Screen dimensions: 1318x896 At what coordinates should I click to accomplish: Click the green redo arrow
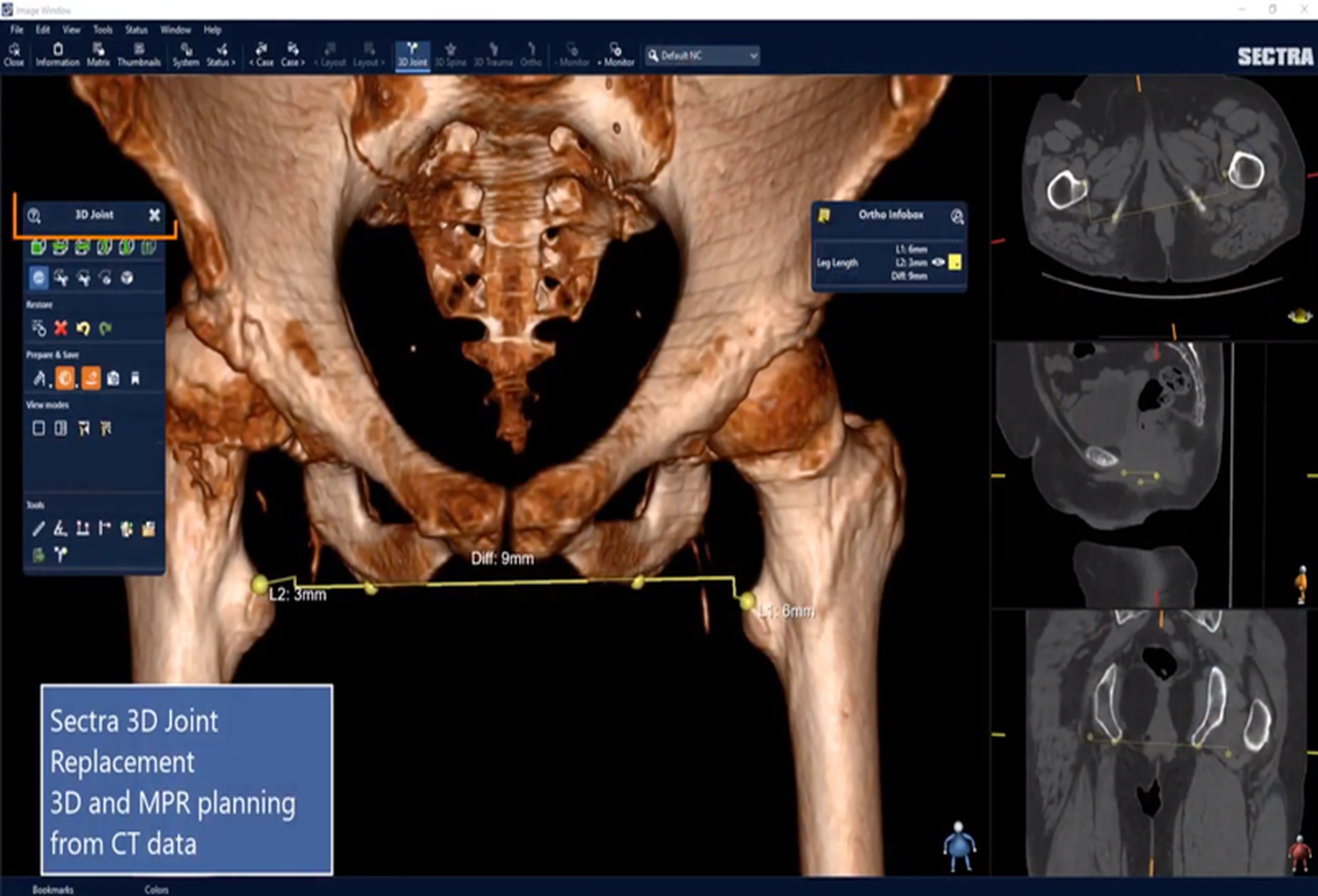[105, 328]
